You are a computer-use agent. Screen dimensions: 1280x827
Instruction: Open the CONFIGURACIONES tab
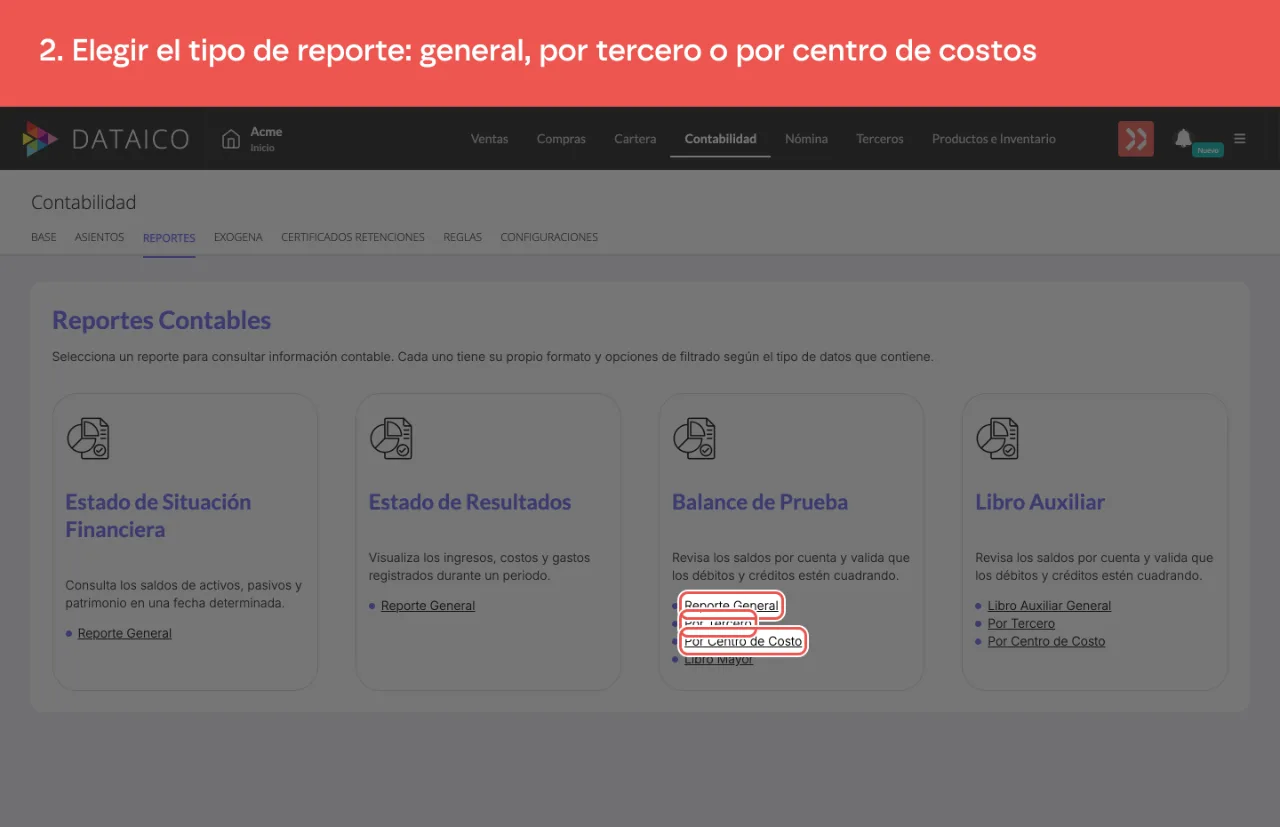click(x=549, y=238)
